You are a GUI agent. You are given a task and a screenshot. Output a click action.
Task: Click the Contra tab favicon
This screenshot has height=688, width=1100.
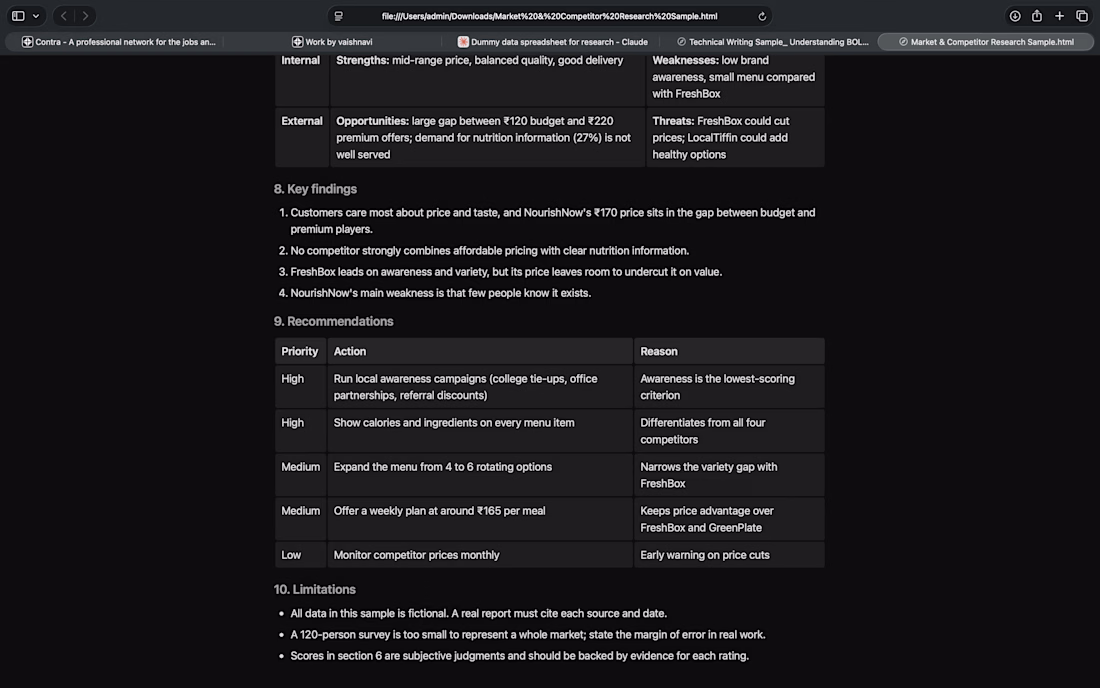pos(27,42)
